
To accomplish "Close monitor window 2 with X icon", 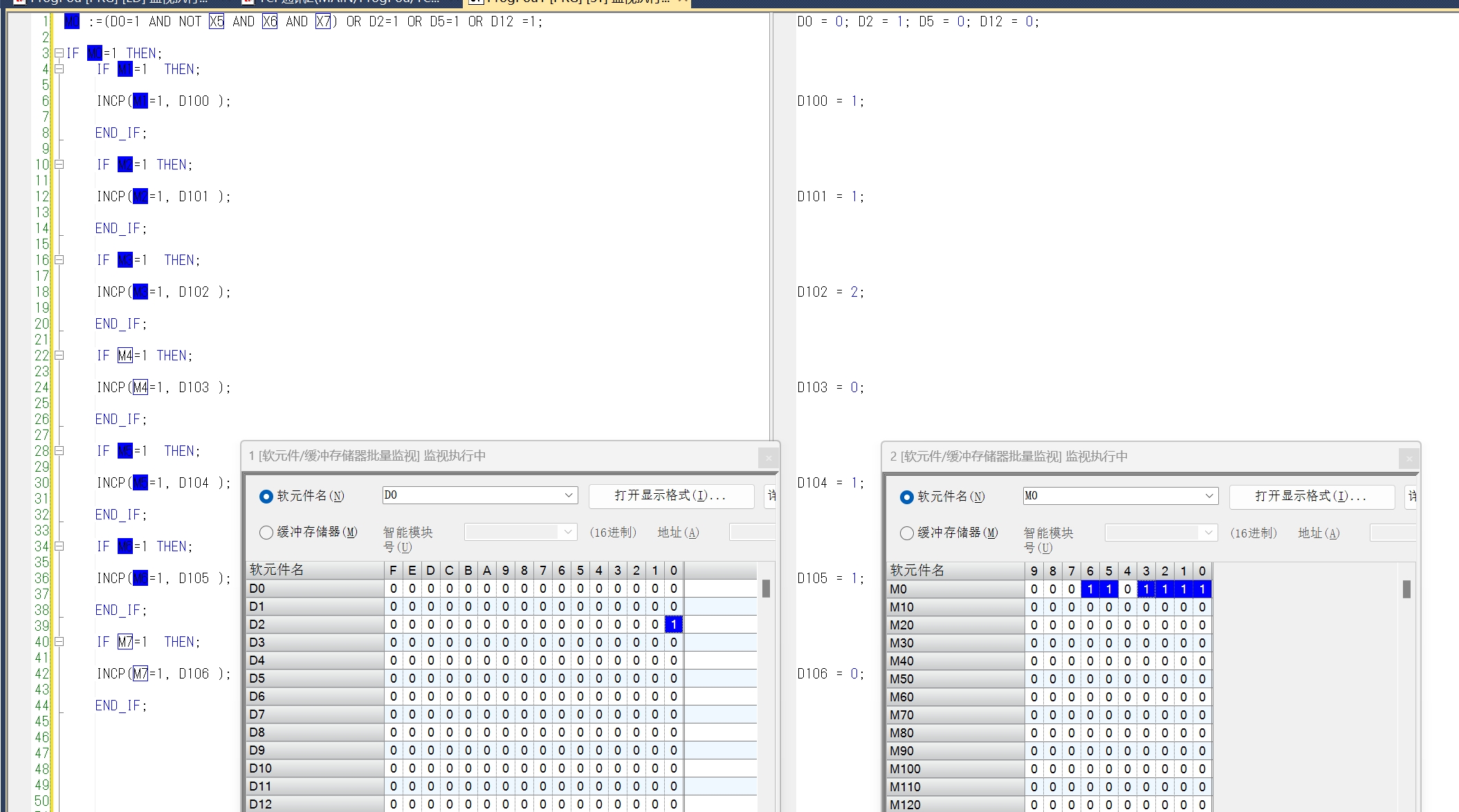I will (x=1408, y=458).
